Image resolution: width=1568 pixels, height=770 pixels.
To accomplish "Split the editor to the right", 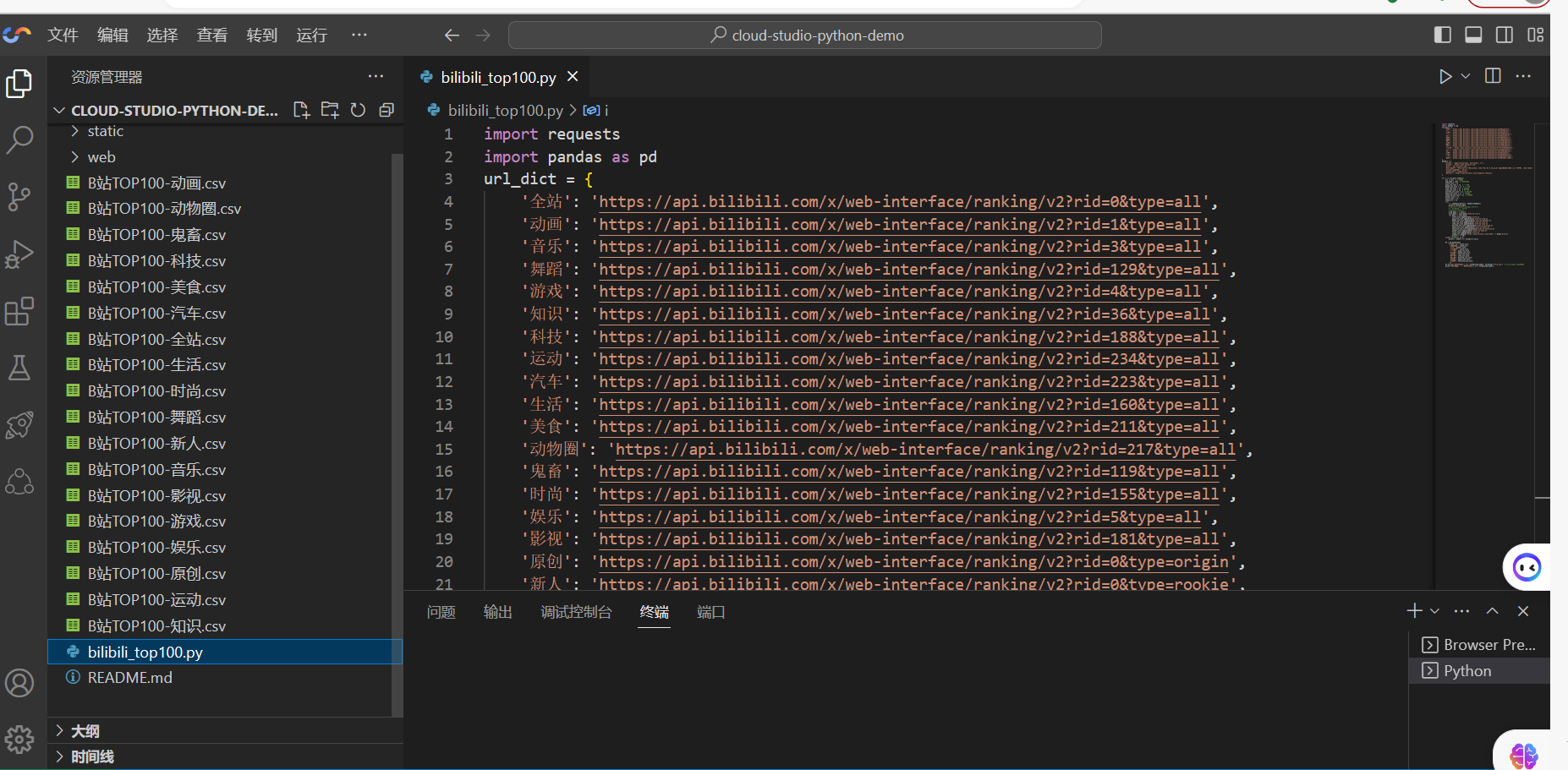I will (1493, 76).
